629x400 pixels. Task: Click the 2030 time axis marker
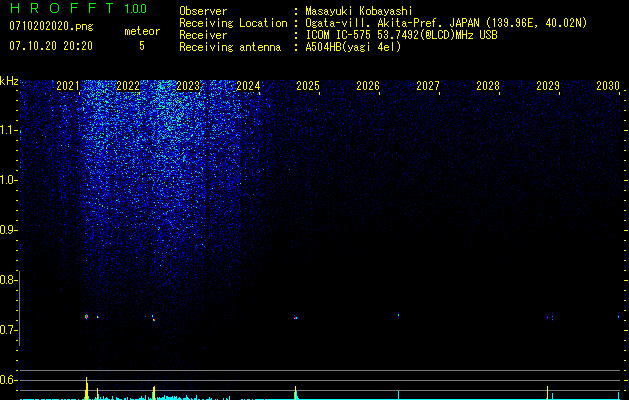(x=608, y=86)
